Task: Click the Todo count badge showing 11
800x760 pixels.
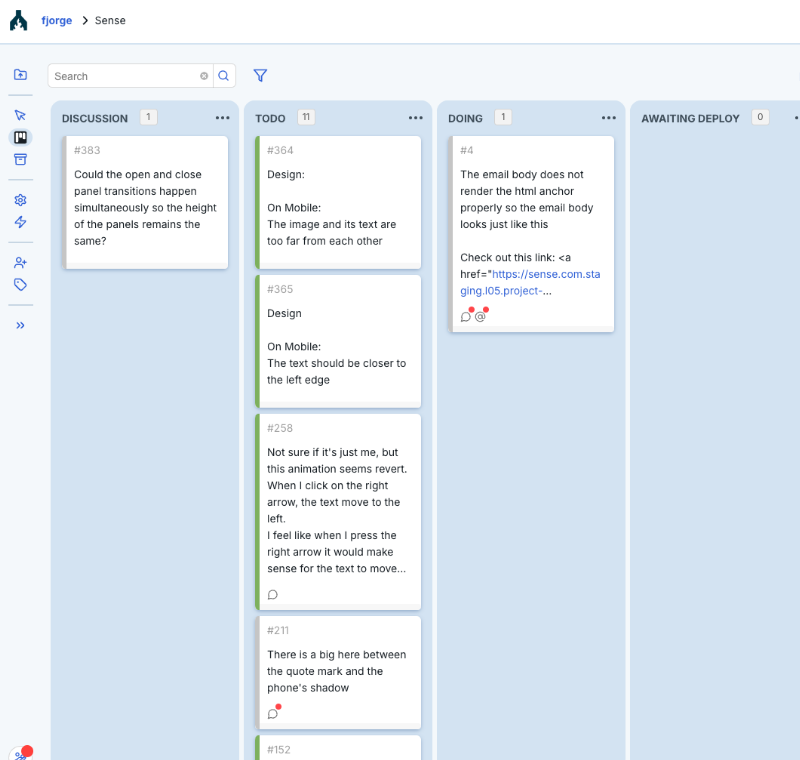Action: pyautogui.click(x=306, y=117)
